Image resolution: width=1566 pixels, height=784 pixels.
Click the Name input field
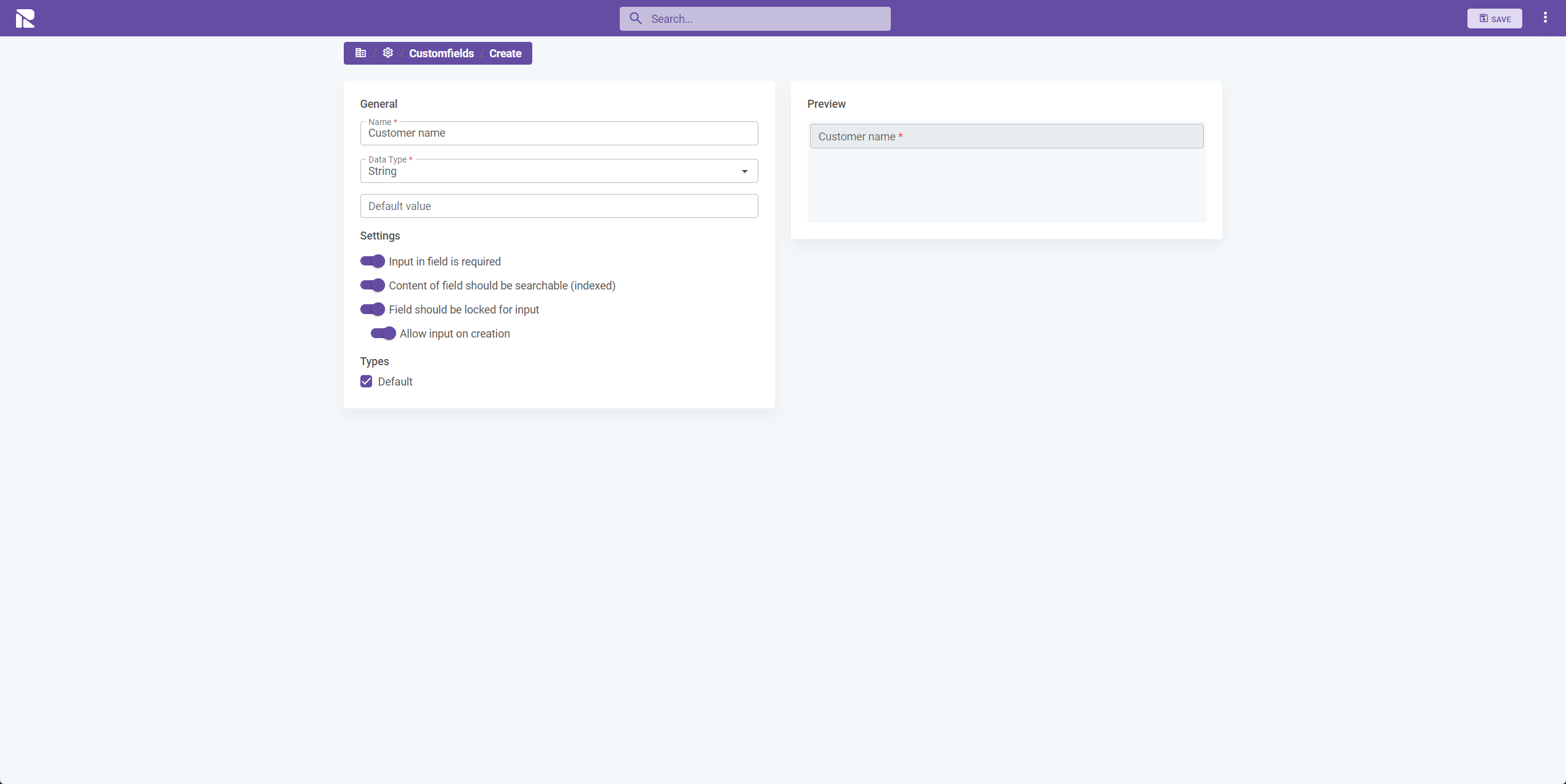click(559, 133)
